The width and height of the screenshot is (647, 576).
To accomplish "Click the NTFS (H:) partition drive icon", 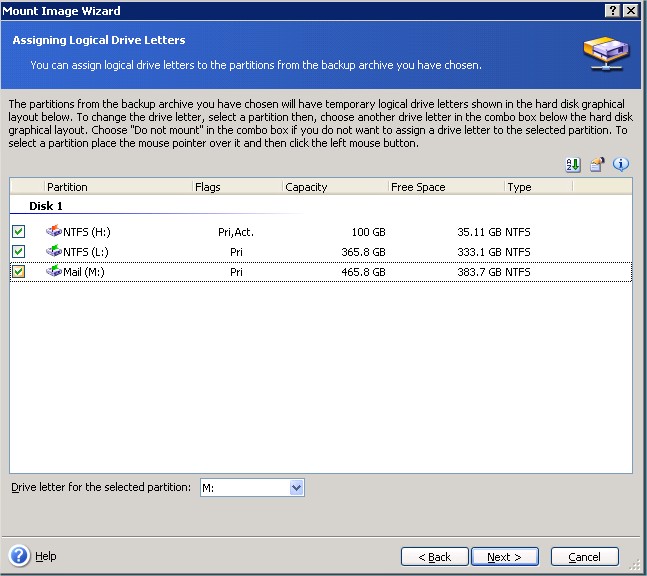I will point(54,232).
